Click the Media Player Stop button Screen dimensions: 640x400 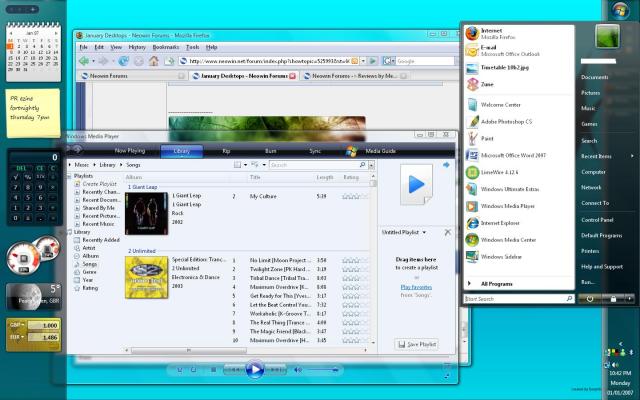[x=213, y=370]
